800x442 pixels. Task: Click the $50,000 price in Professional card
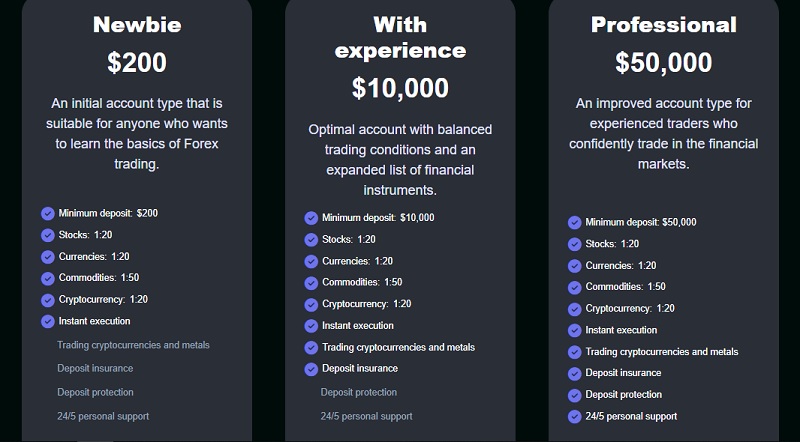tap(664, 62)
